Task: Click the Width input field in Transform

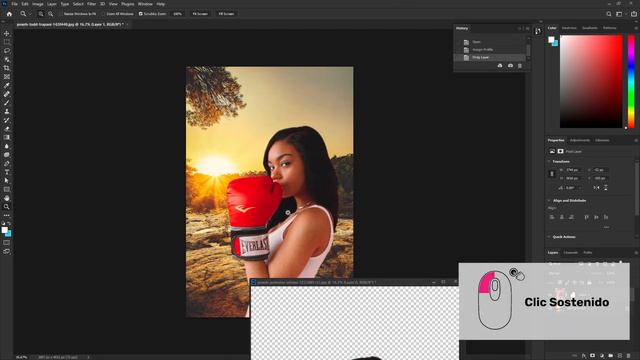Action: pos(573,170)
